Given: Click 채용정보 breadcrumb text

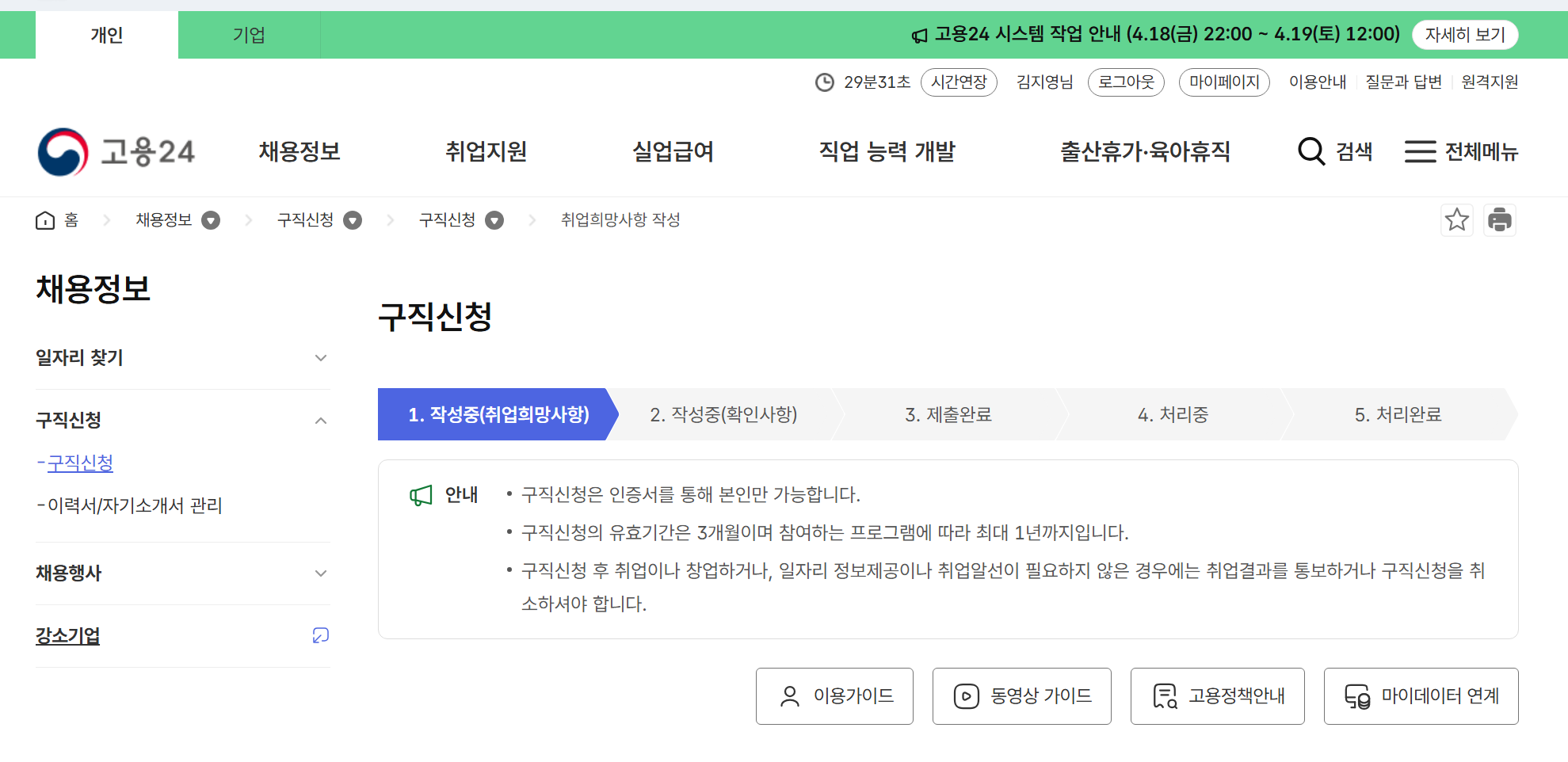Looking at the screenshot, I should click(x=164, y=220).
